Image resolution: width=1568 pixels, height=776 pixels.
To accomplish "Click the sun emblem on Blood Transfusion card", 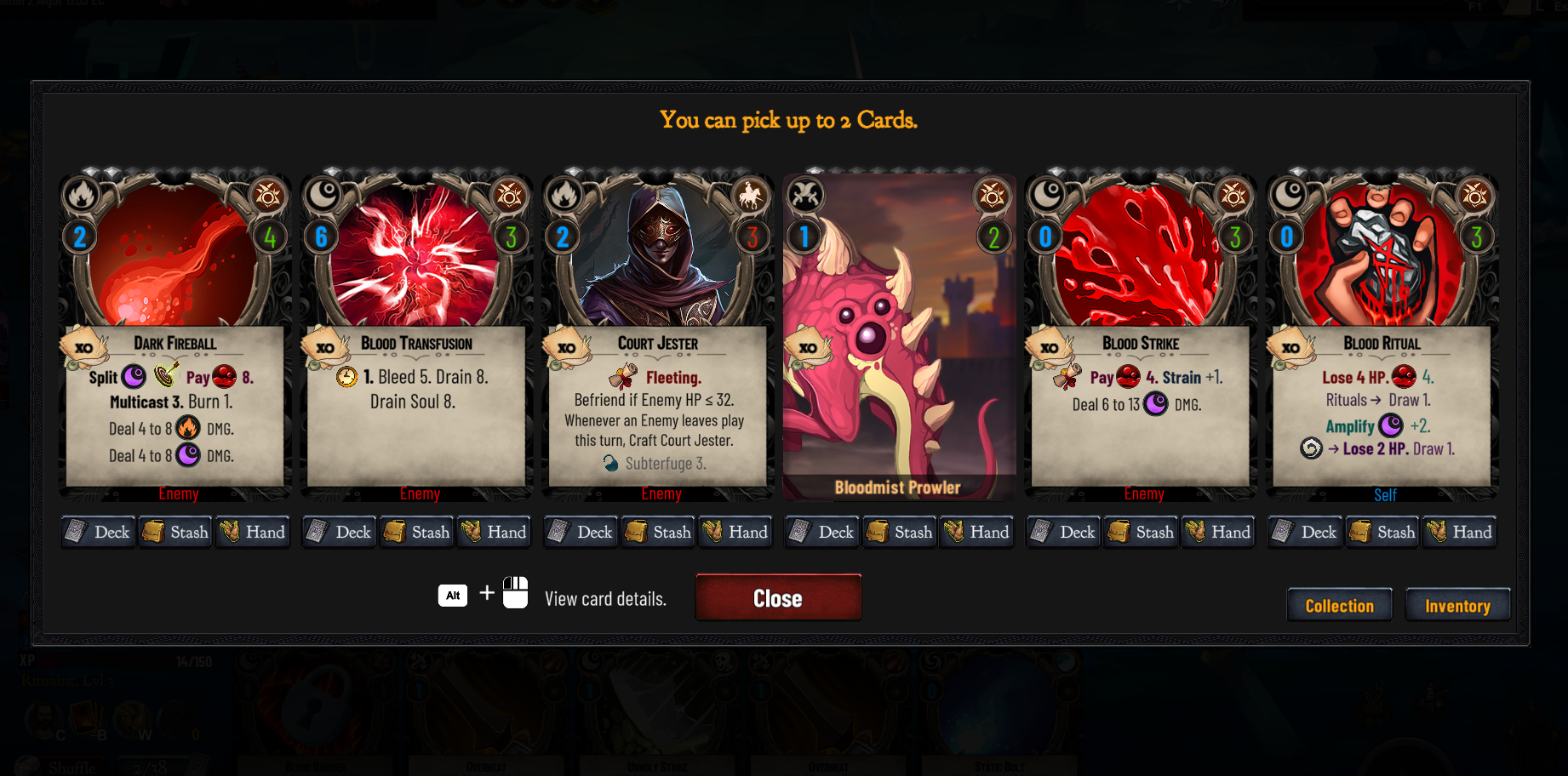I will click(x=509, y=197).
